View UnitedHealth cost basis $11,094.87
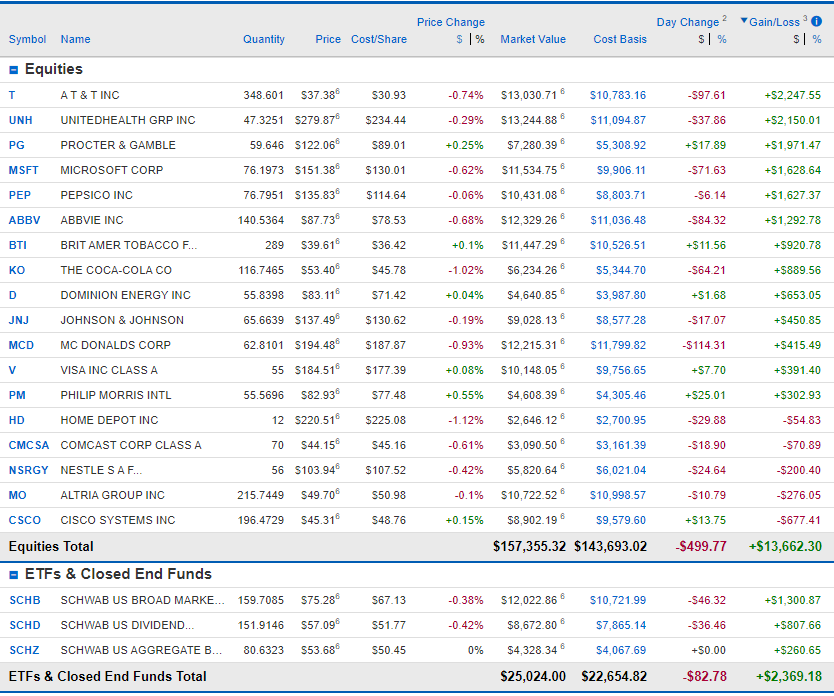834x696 pixels. coord(618,121)
